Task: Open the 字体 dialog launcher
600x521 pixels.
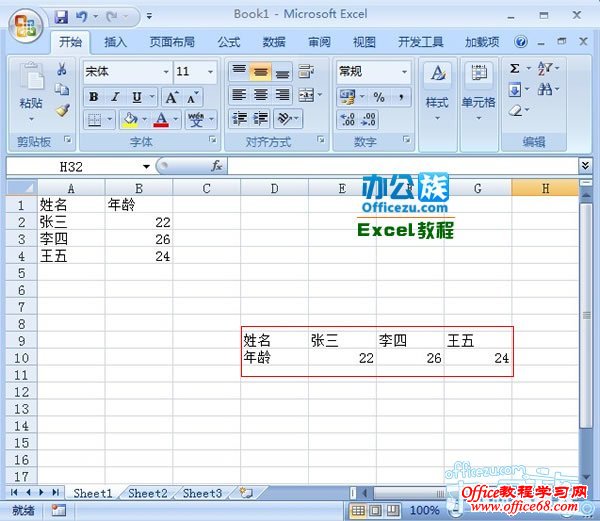Action: (x=212, y=140)
